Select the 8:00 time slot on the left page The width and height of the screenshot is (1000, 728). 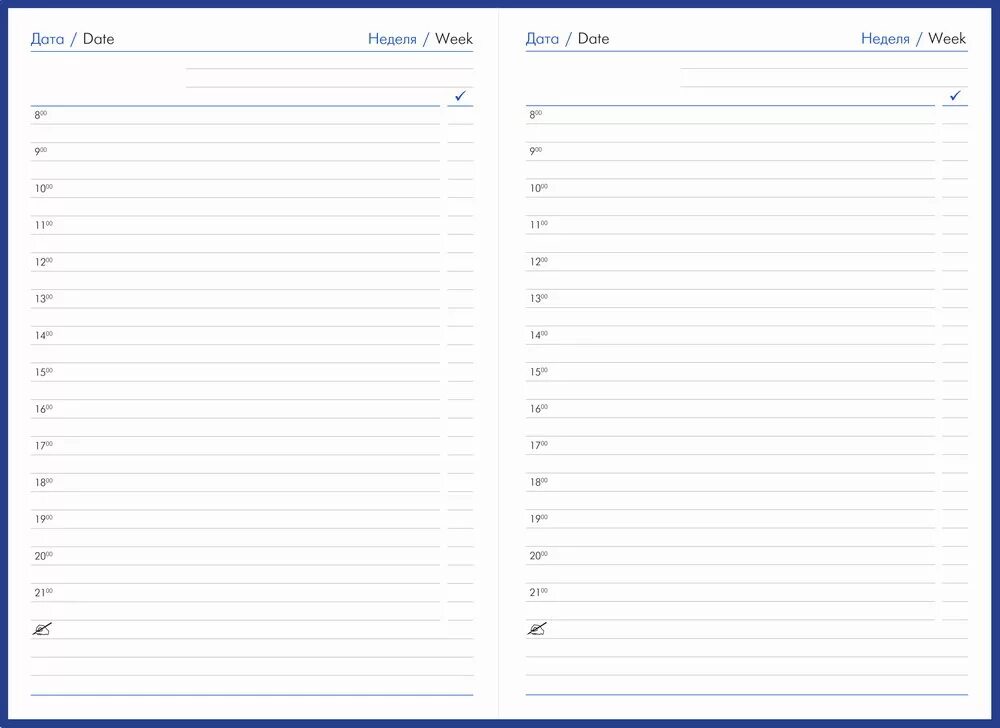tap(40, 115)
